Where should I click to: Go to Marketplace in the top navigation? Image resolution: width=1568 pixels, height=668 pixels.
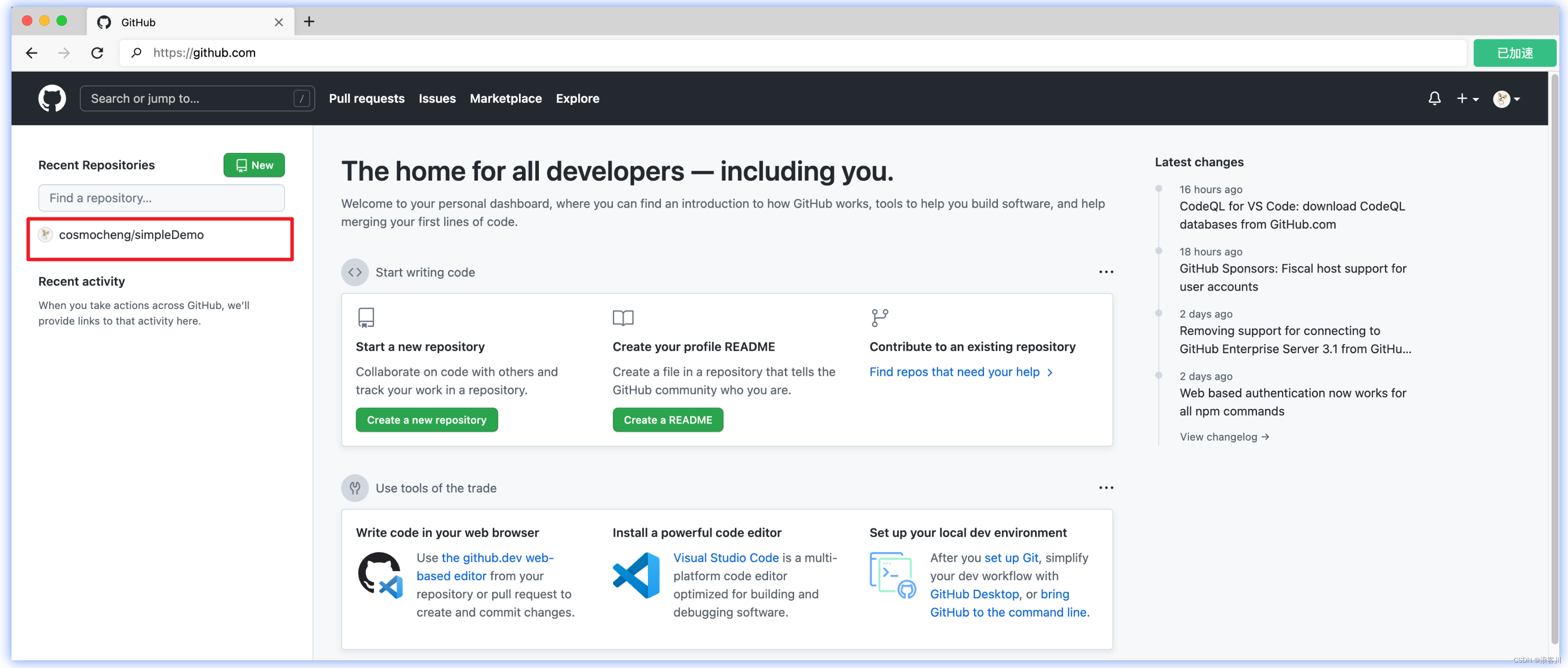pyautogui.click(x=505, y=99)
